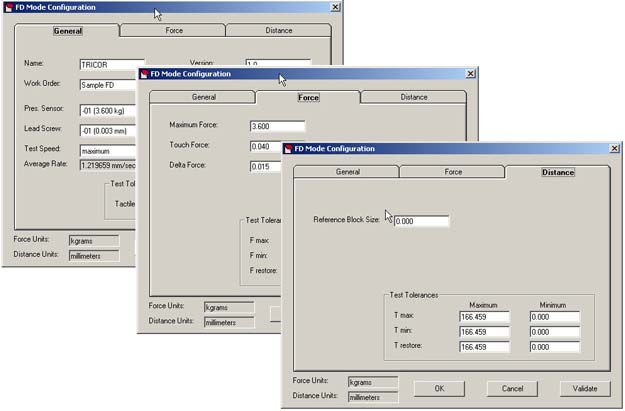The width and height of the screenshot is (625, 411).
Task: Open the Test Speed selector showing maximum
Action: tap(108, 151)
